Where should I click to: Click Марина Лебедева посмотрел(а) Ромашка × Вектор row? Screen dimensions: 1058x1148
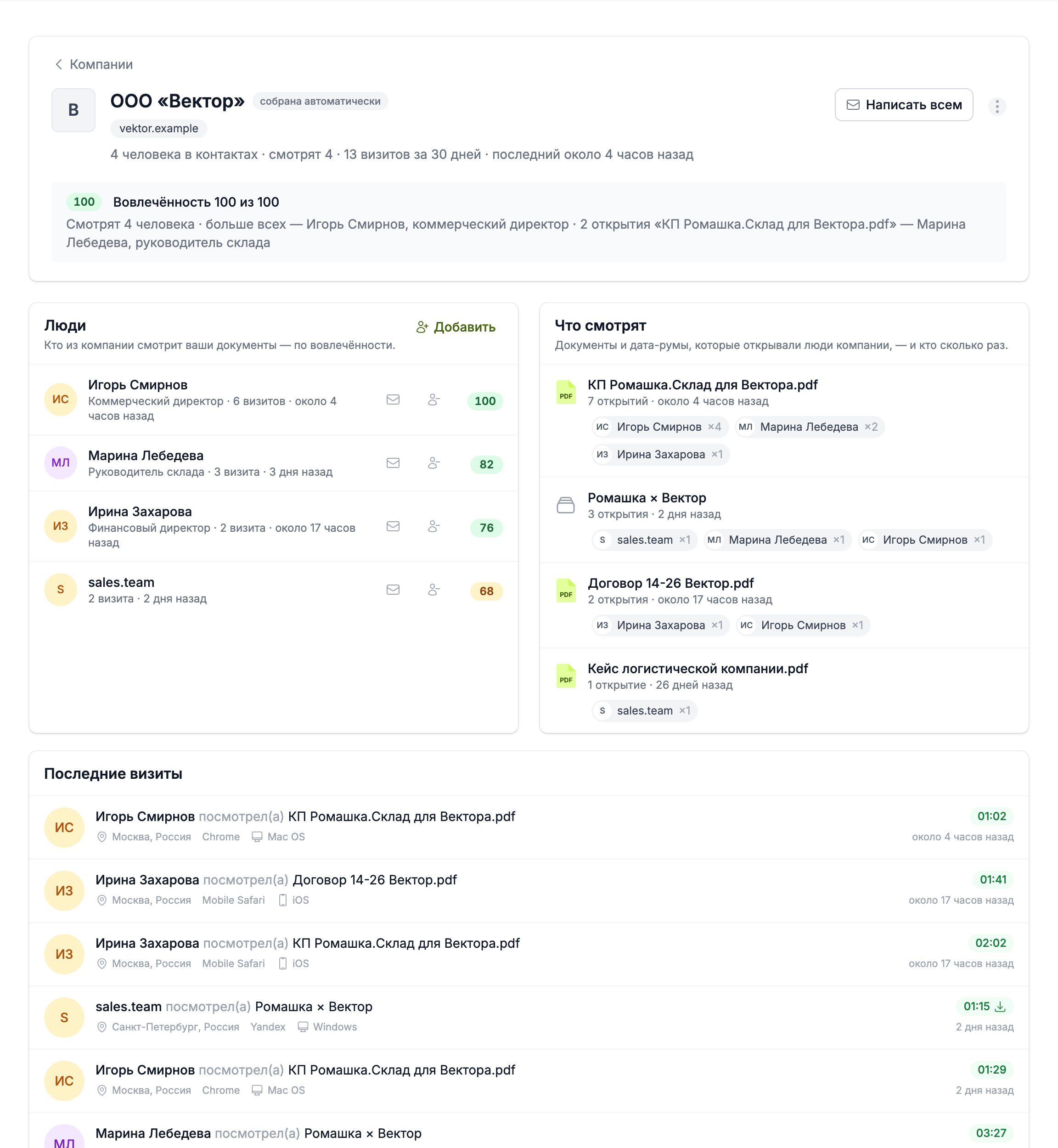(x=529, y=1131)
